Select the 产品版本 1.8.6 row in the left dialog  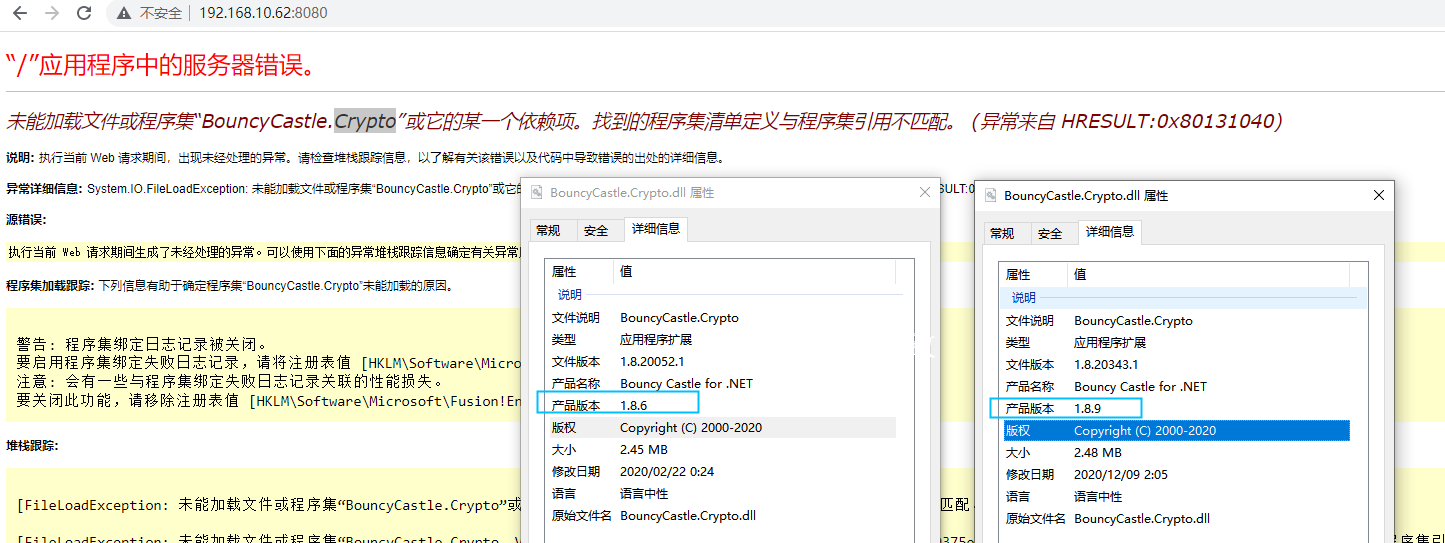click(721, 406)
